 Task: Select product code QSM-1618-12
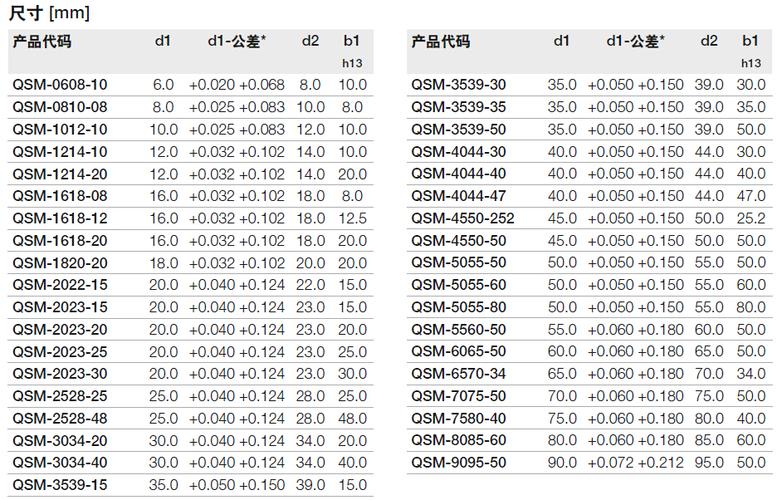(x=60, y=218)
